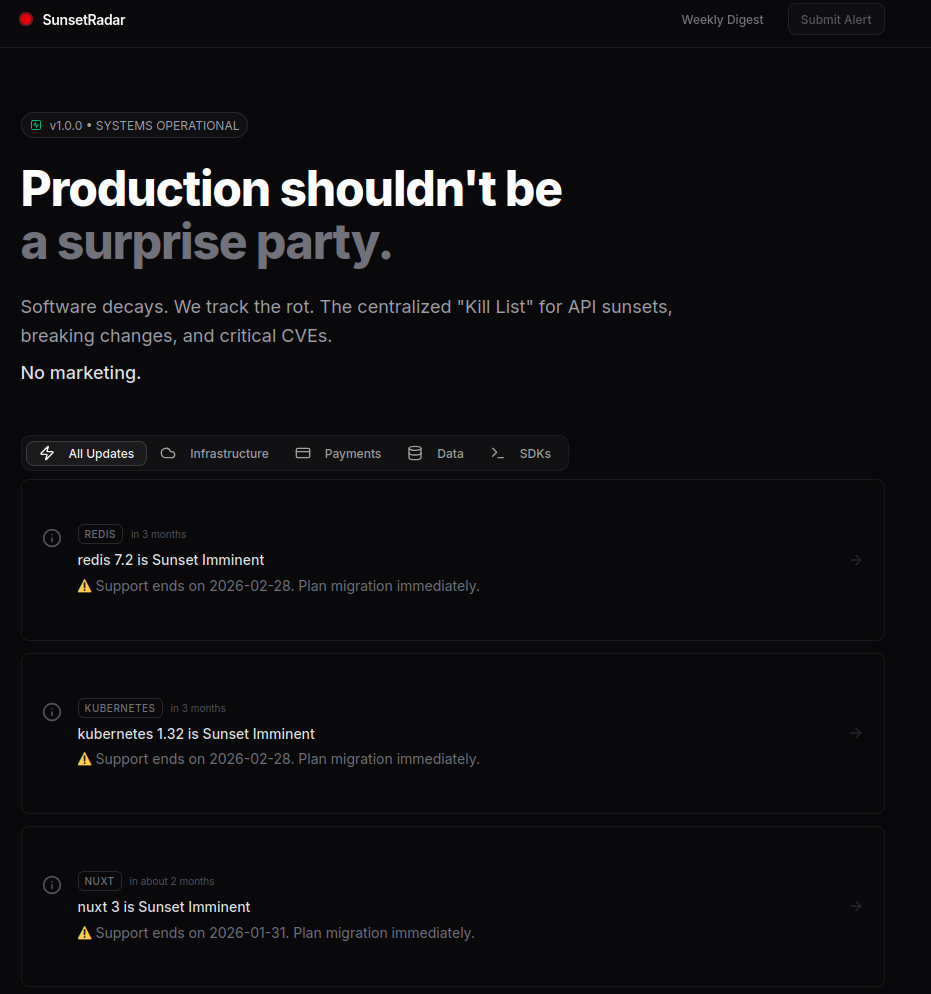This screenshot has width=931, height=994.
Task: Click the credit card Payments icon
Action: (x=303, y=453)
